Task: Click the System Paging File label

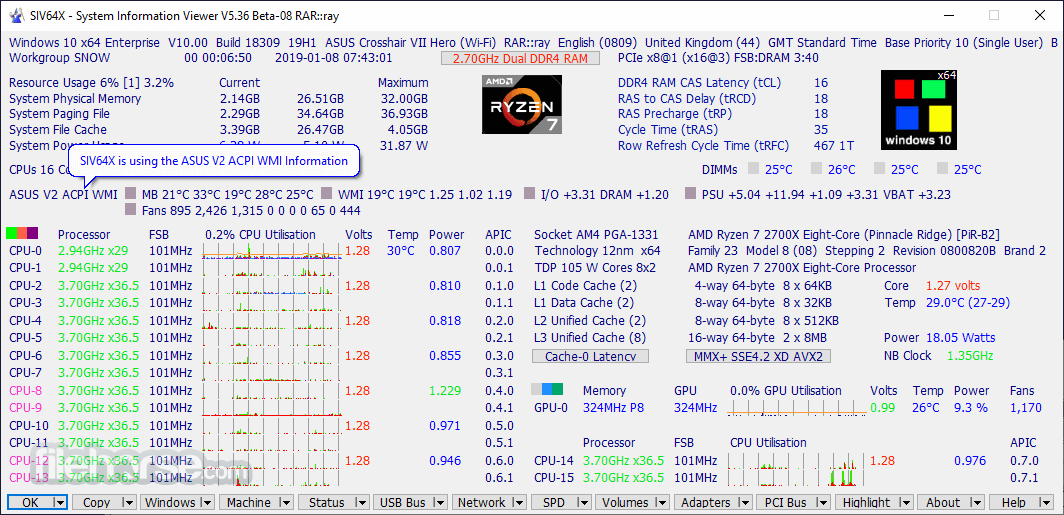Action: pyautogui.click(x=58, y=114)
